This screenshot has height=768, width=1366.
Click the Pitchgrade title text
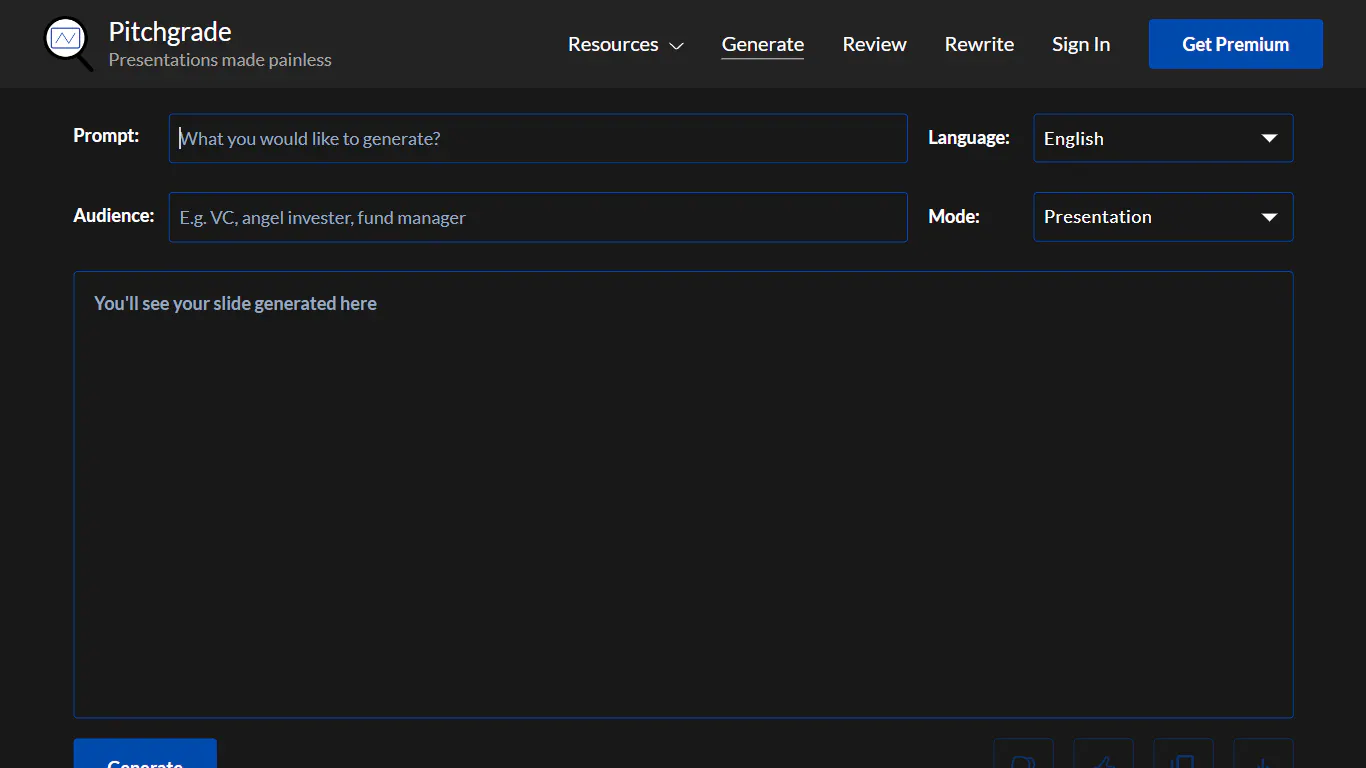click(x=169, y=31)
